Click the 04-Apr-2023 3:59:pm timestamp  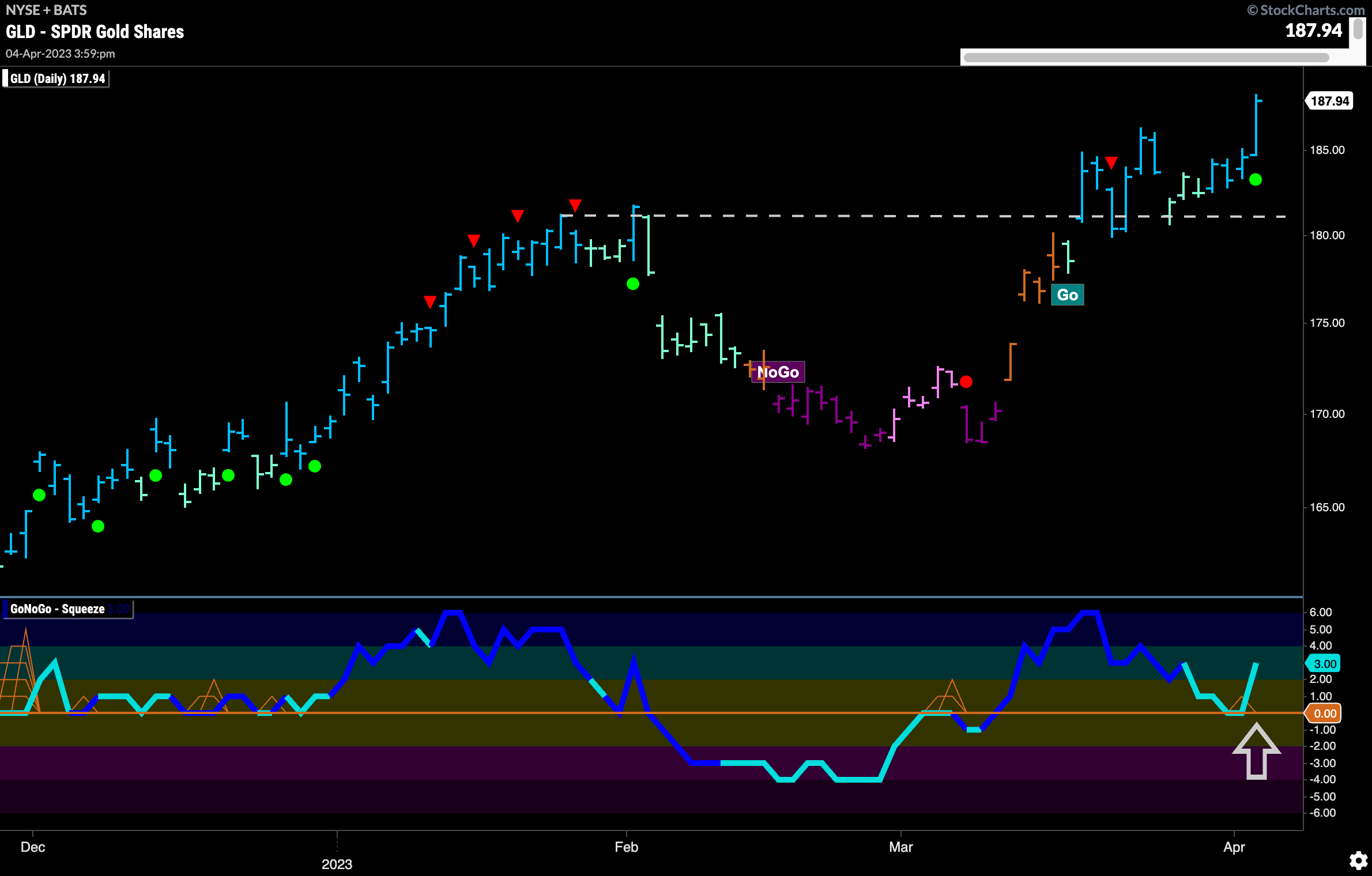pyautogui.click(x=61, y=54)
